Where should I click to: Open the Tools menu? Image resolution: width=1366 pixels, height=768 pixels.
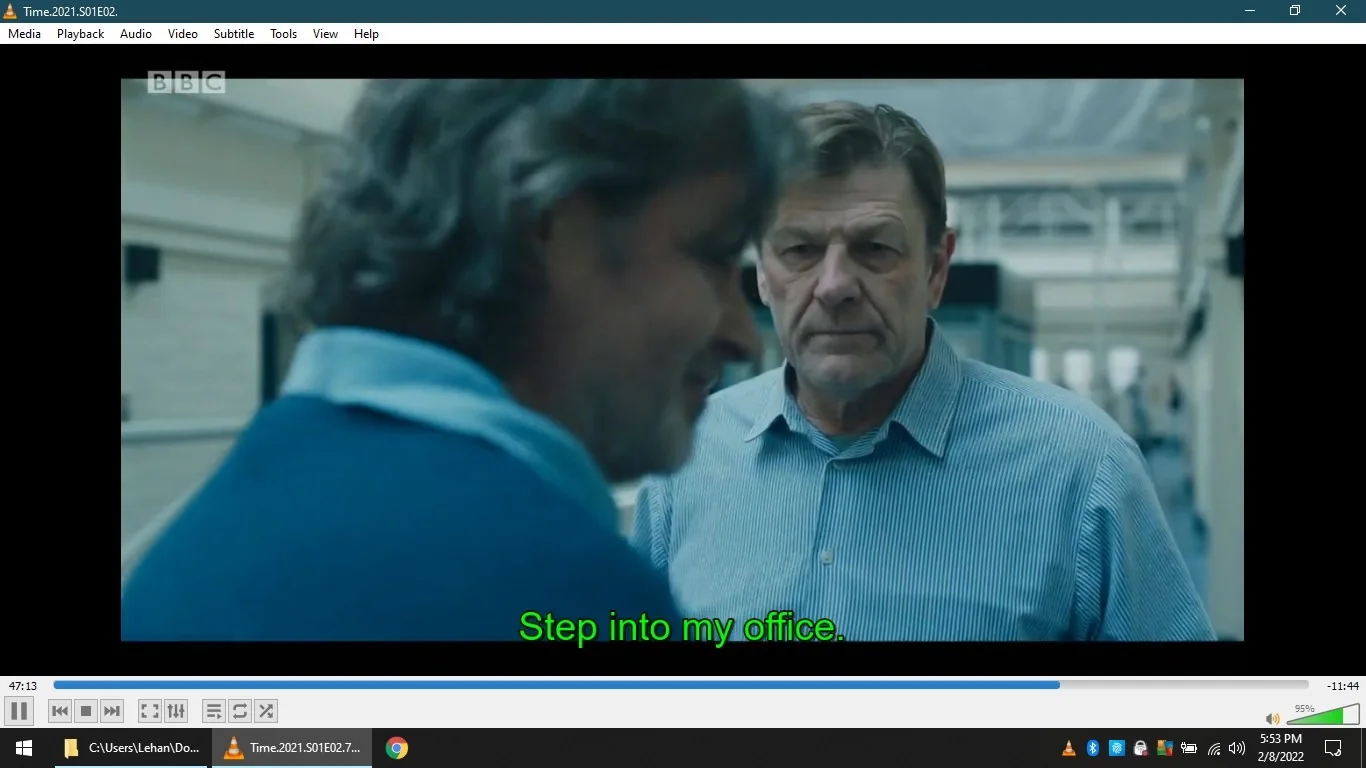(x=284, y=34)
